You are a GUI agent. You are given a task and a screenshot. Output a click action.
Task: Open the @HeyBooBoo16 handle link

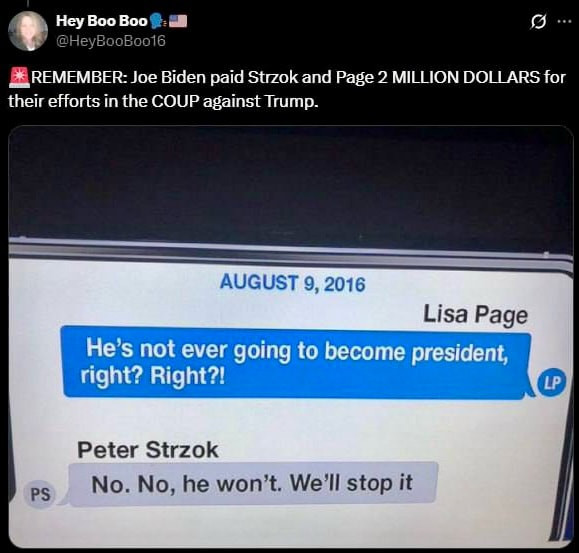click(111, 41)
